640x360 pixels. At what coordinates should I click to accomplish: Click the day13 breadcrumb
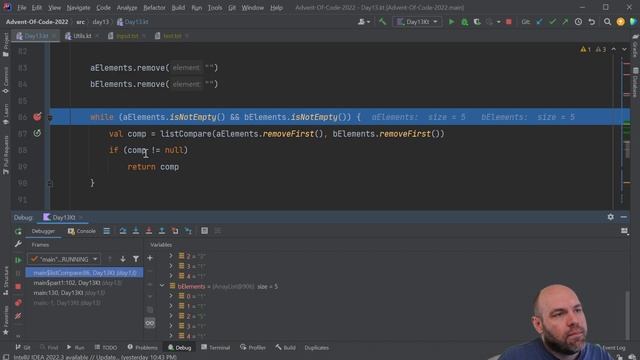click(100, 22)
